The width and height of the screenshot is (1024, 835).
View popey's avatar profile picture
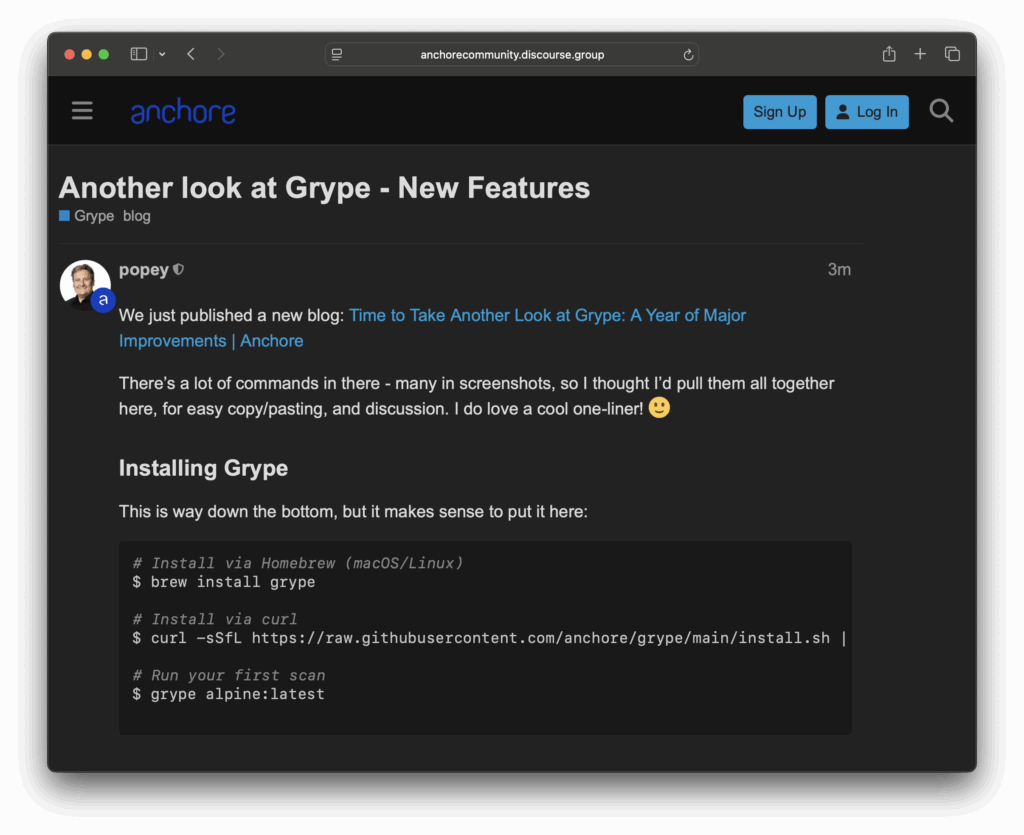click(86, 285)
